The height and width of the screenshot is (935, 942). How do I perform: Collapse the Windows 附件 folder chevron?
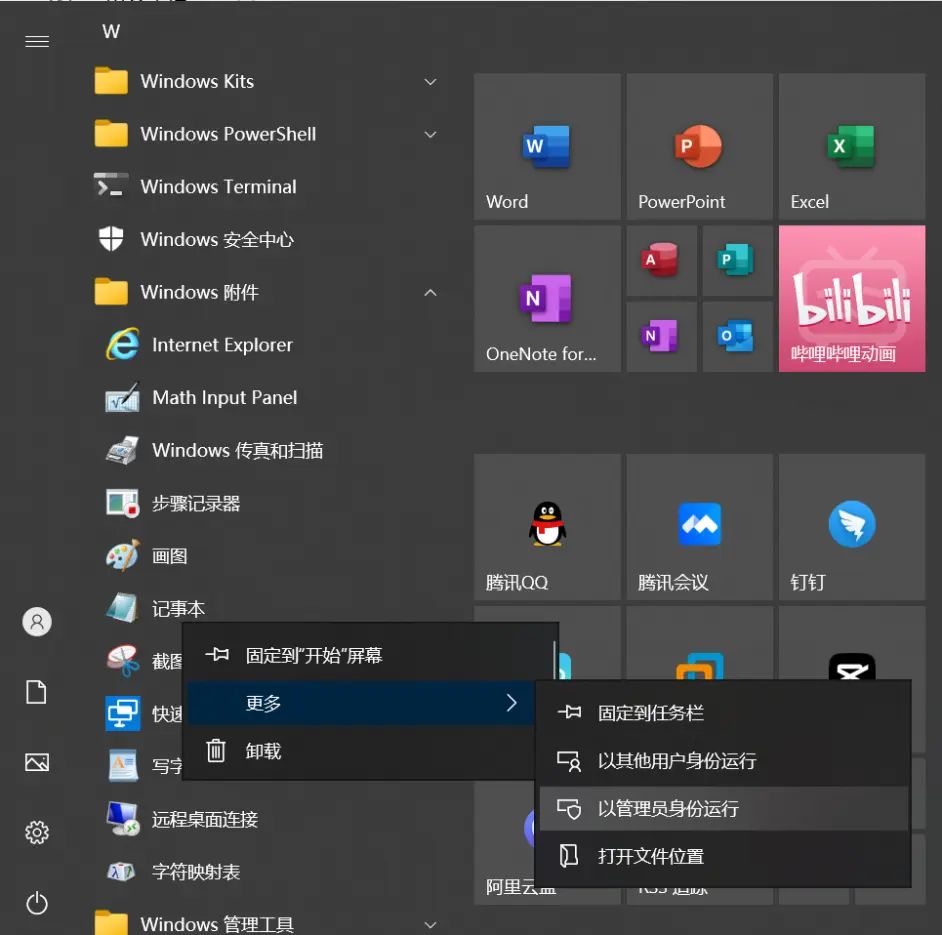pos(430,293)
